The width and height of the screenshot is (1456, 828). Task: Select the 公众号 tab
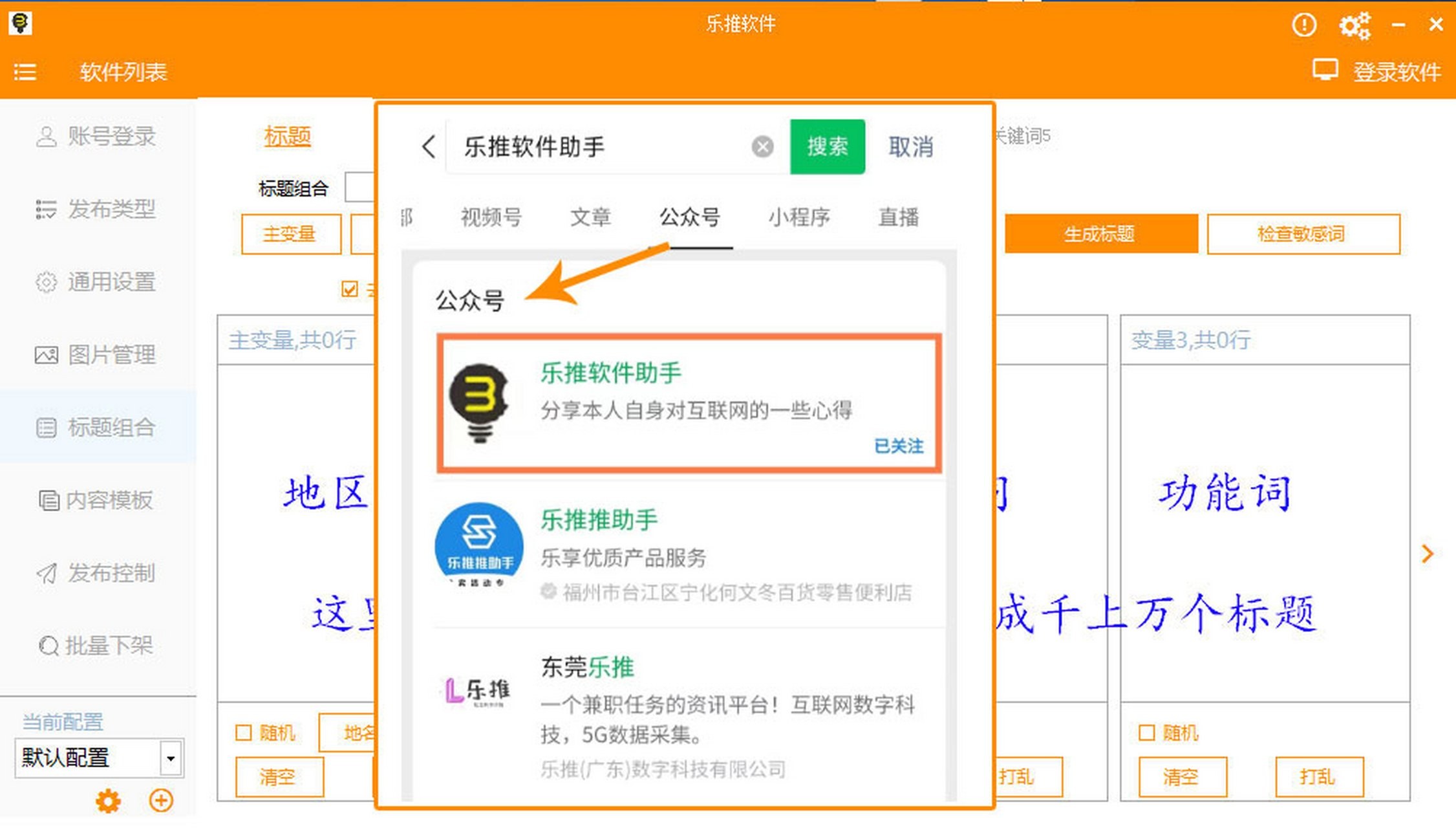pyautogui.click(x=690, y=217)
